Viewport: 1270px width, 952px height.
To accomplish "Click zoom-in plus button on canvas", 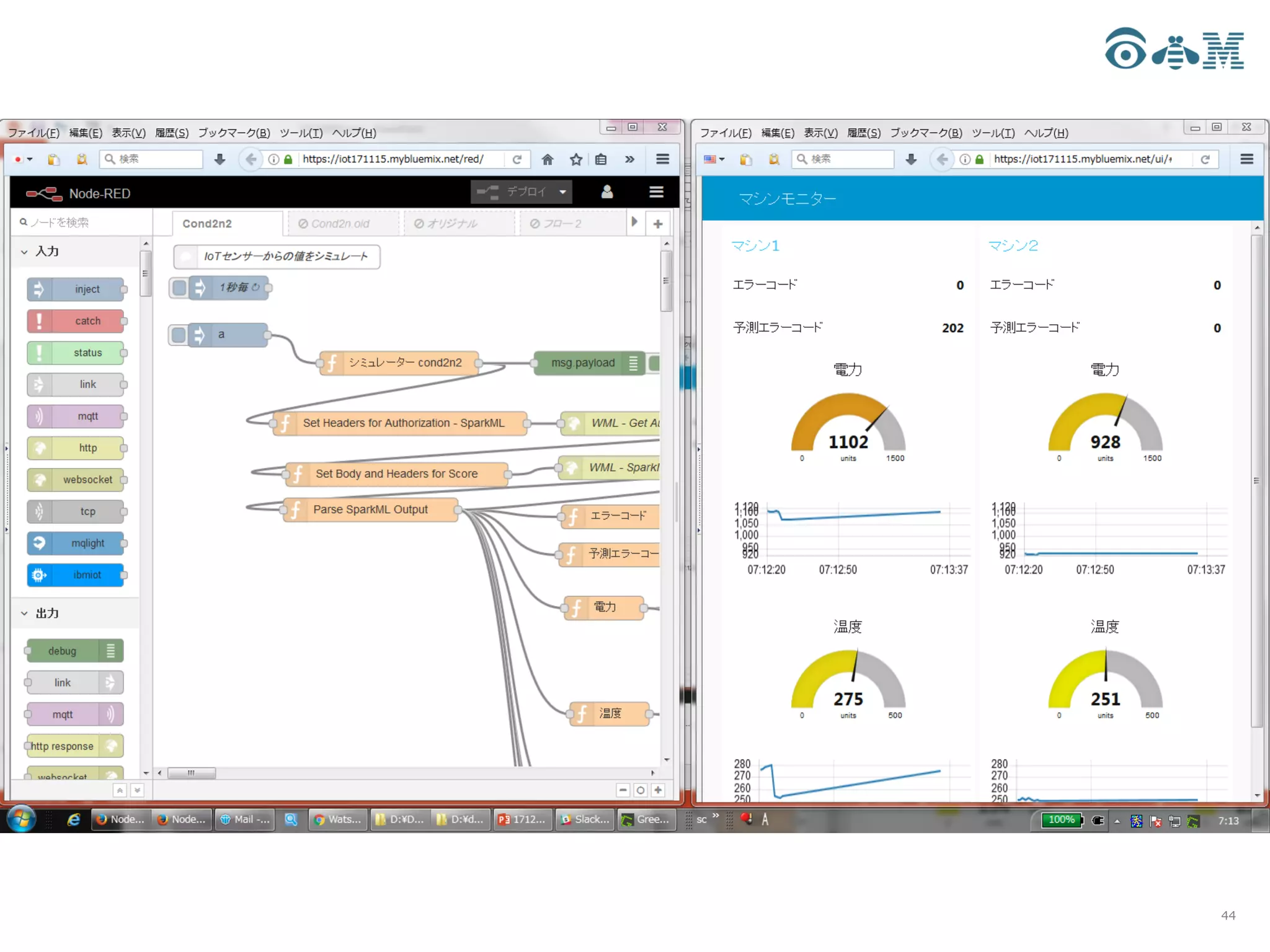I will 658,790.
